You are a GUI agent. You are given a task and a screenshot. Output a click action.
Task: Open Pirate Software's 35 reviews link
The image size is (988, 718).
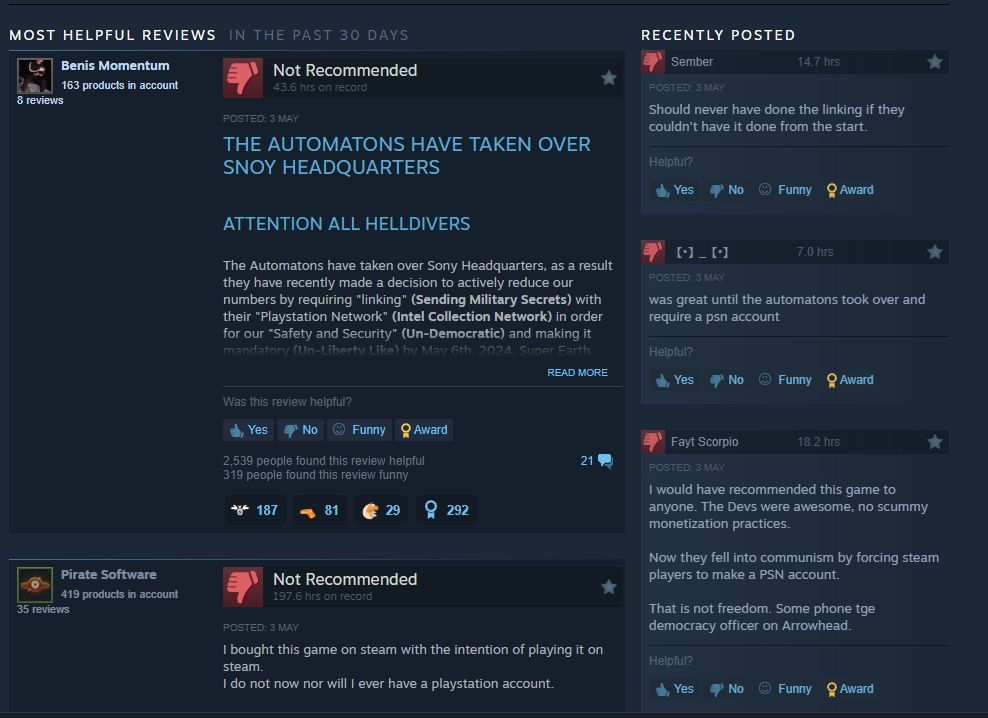pyautogui.click(x=43, y=610)
